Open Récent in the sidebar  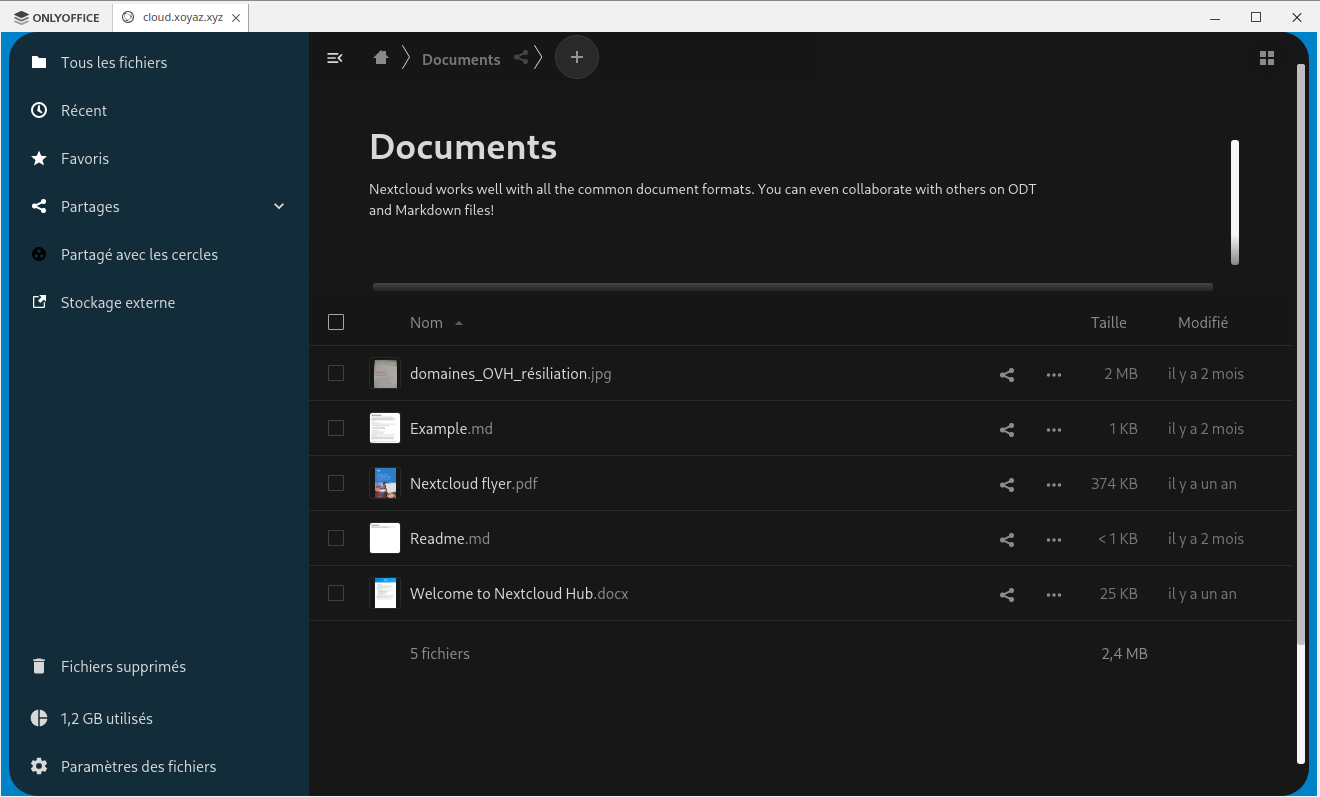click(84, 111)
